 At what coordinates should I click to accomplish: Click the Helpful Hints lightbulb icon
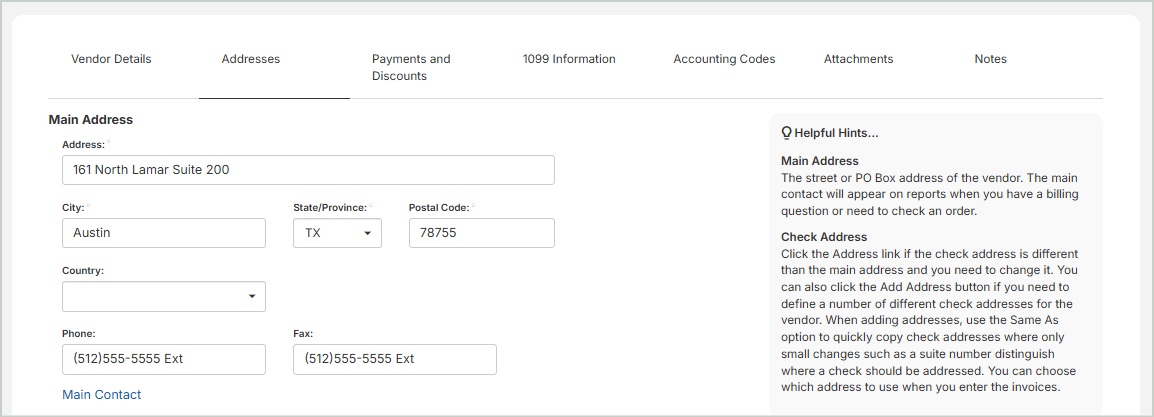[786, 133]
